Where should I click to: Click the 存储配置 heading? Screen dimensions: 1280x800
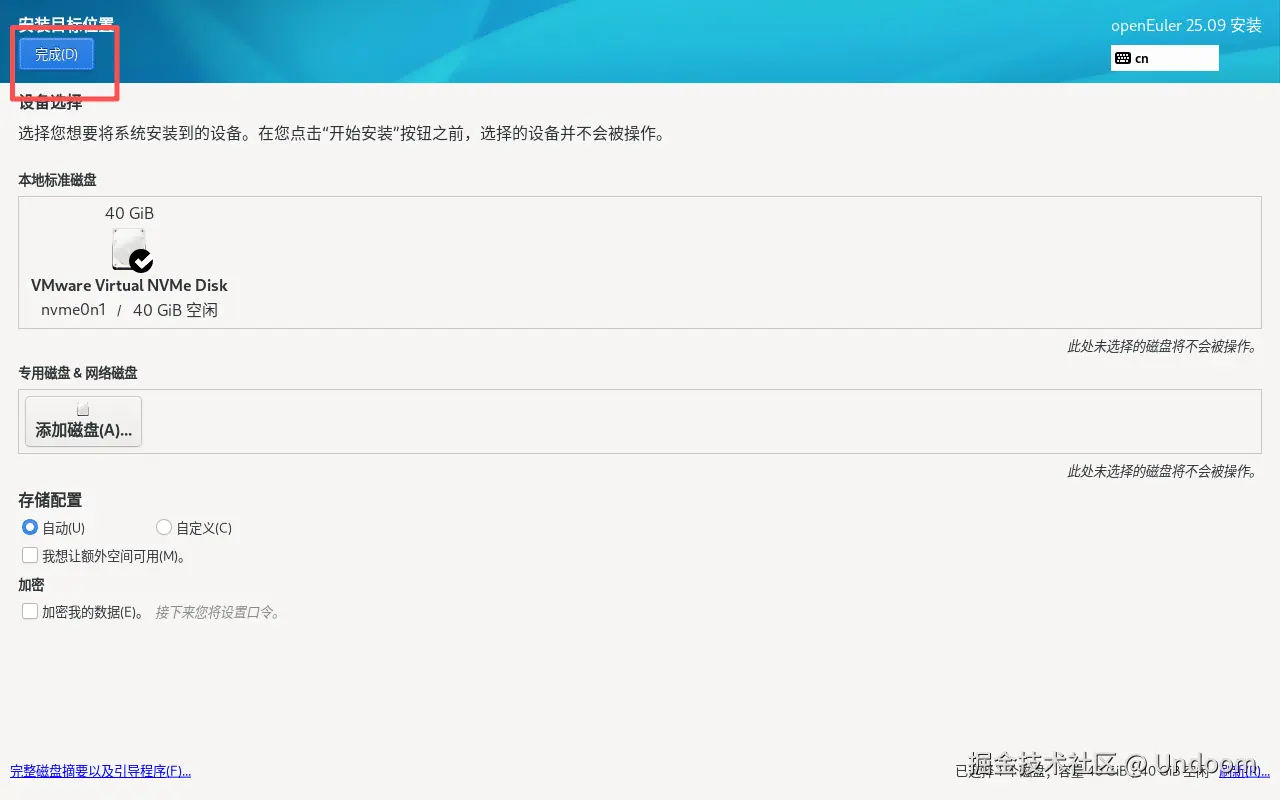(x=50, y=500)
